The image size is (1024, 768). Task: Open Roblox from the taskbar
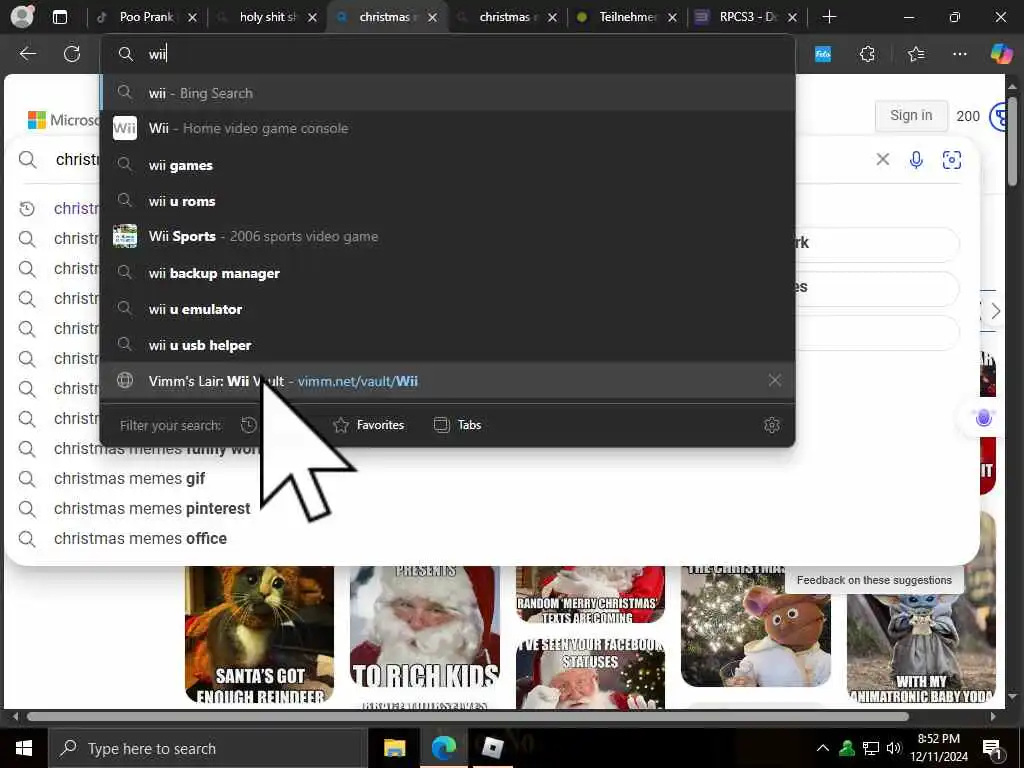pos(492,748)
